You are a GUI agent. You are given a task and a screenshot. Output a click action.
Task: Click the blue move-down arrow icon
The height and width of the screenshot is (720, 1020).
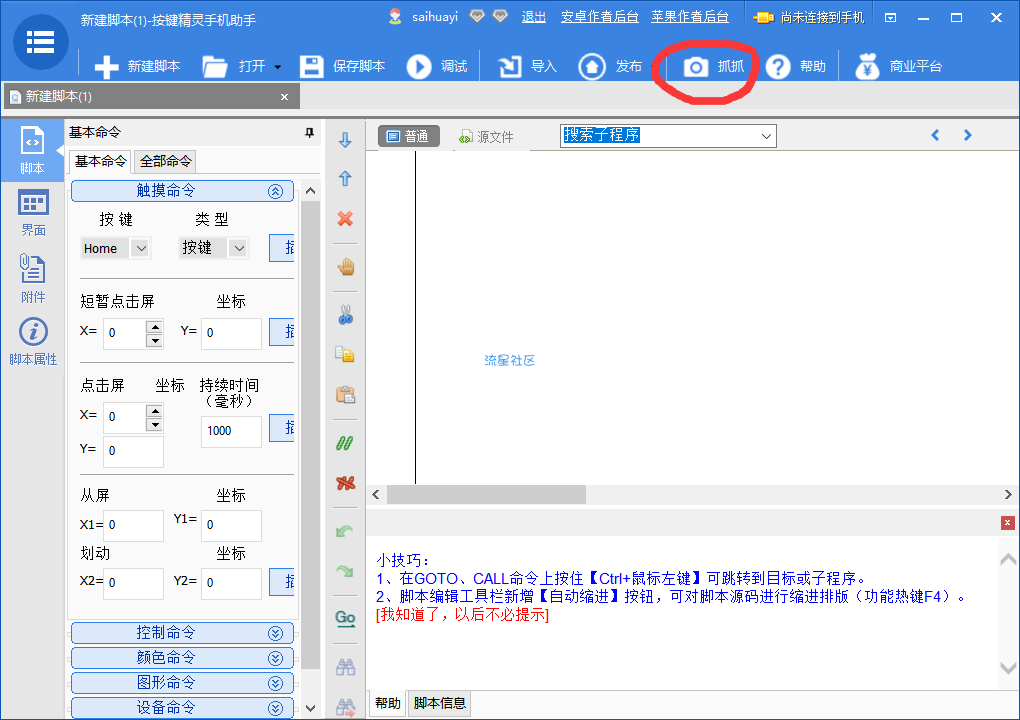tap(346, 140)
